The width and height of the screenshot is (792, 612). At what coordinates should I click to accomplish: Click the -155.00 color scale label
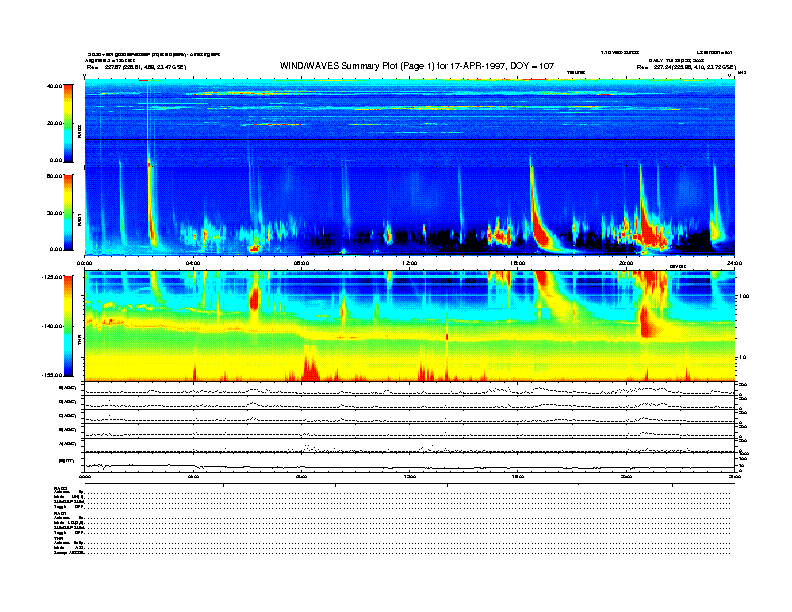pyautogui.click(x=52, y=375)
